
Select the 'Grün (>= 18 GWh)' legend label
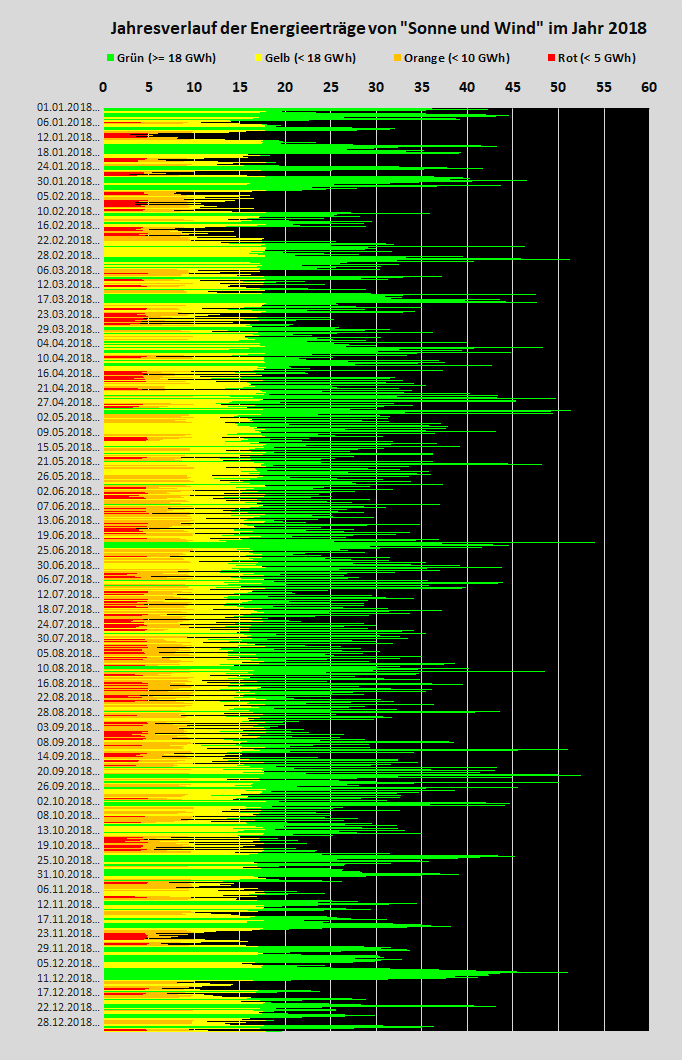(x=166, y=58)
